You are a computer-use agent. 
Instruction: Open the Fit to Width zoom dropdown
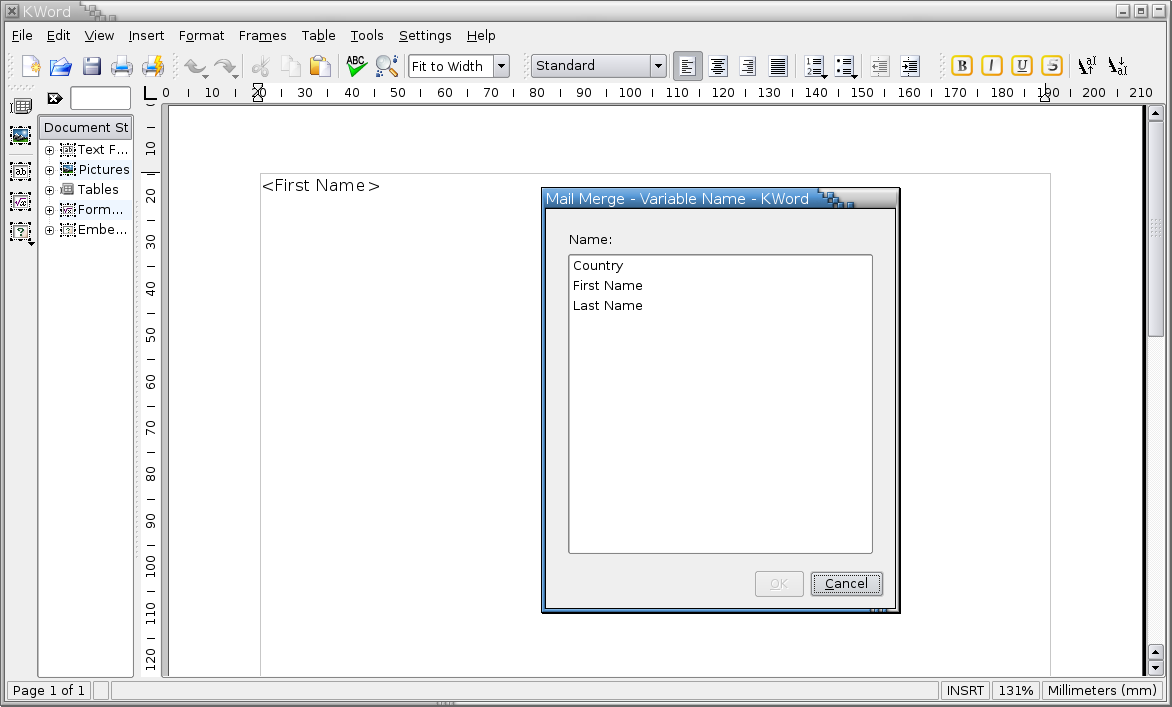(501, 65)
